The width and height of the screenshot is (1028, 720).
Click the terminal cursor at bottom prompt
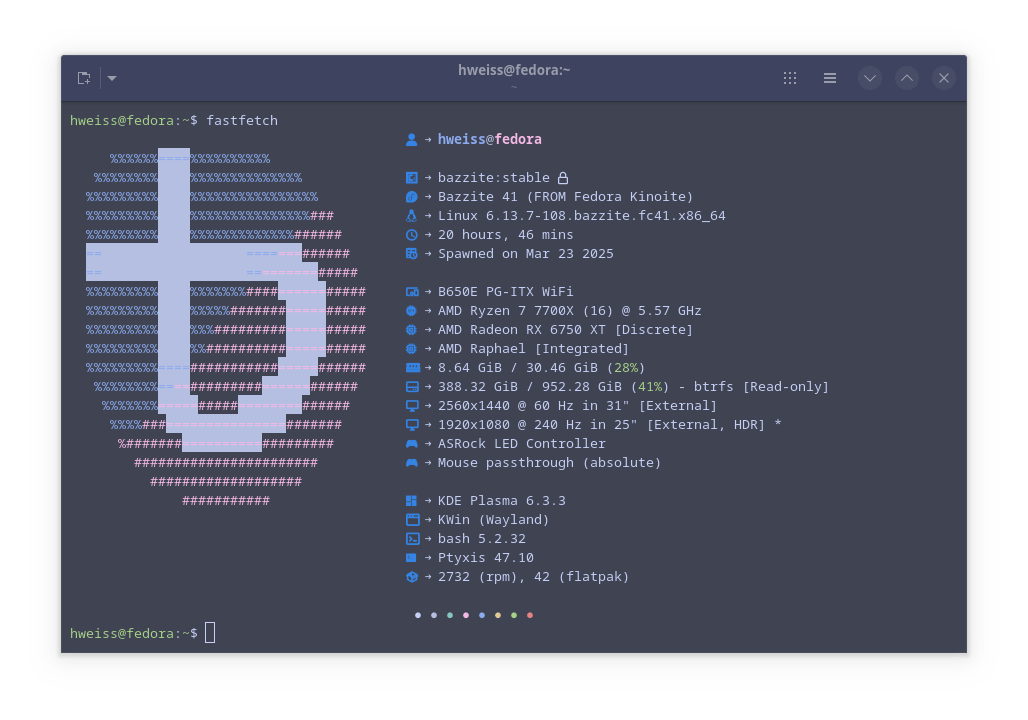pos(210,633)
